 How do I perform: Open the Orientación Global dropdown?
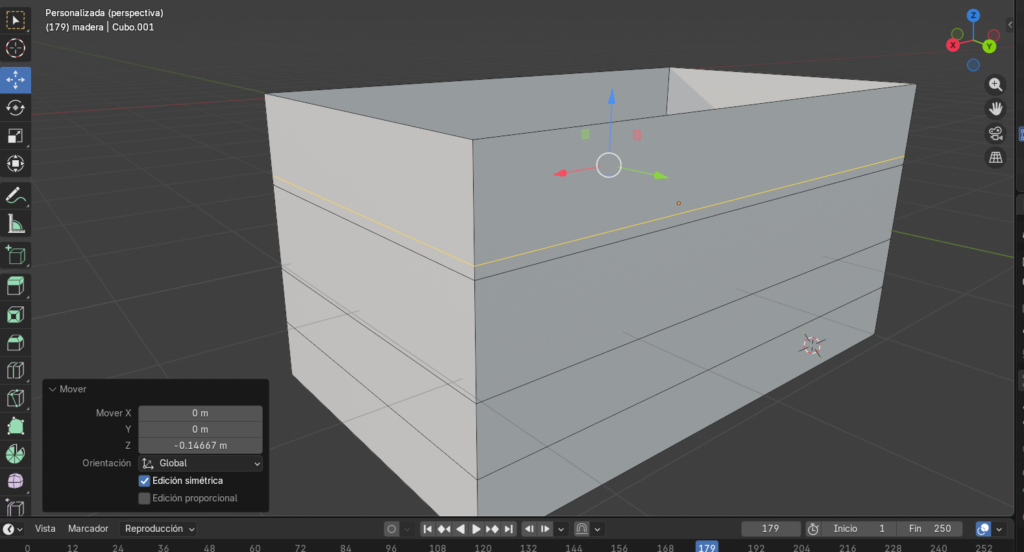pos(200,463)
